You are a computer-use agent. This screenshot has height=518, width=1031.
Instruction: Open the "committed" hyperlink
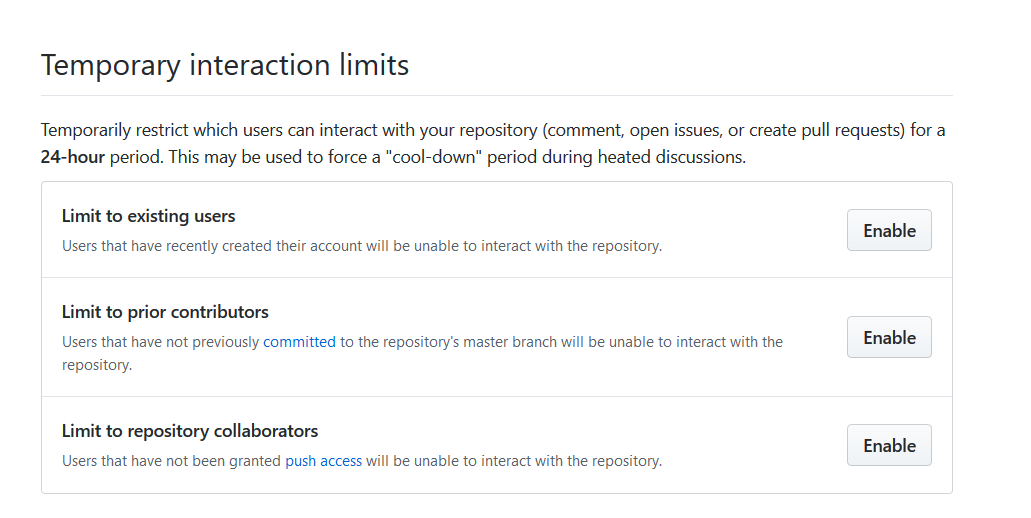click(299, 342)
